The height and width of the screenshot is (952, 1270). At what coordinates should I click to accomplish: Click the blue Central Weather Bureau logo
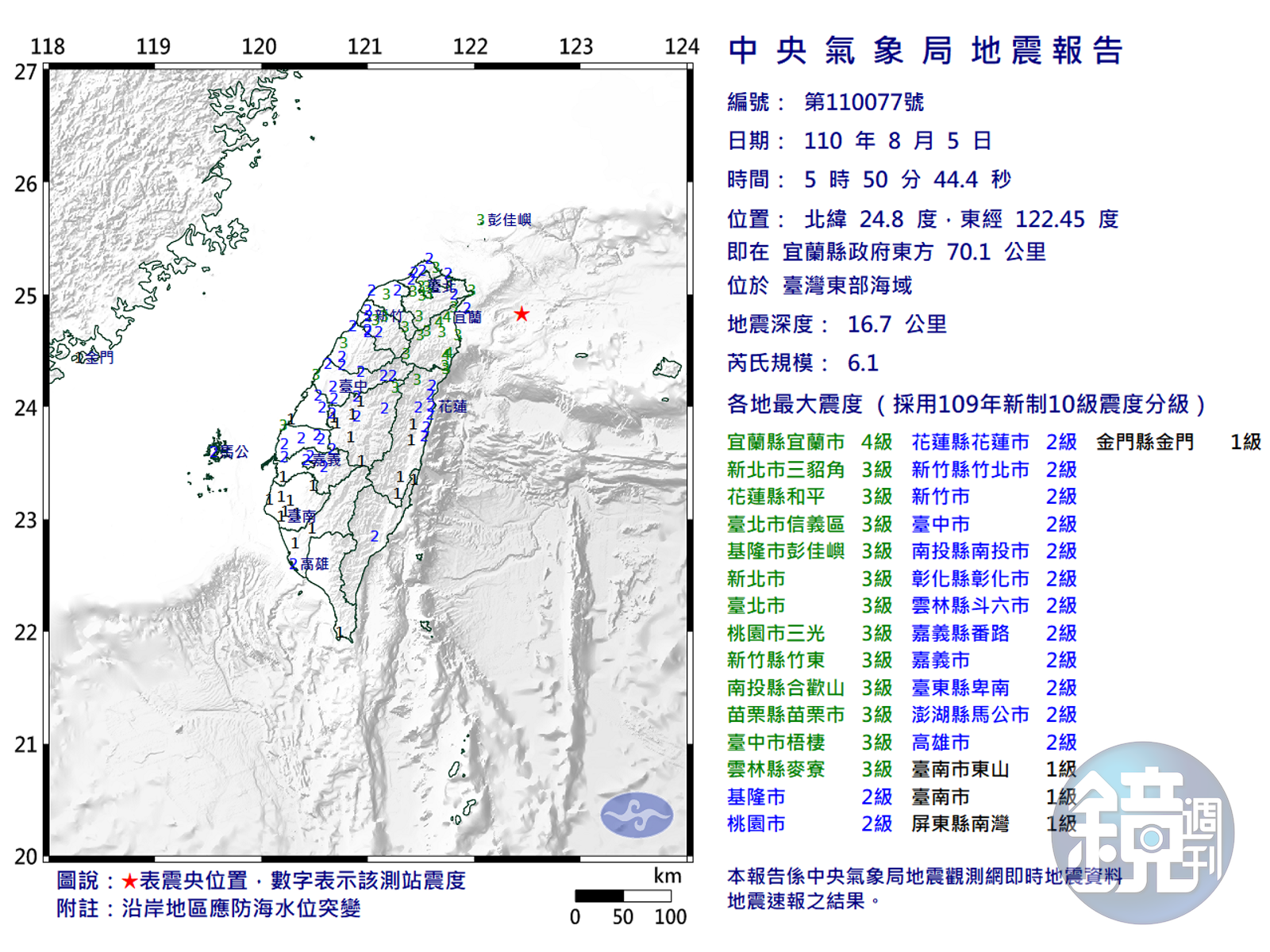coord(636,815)
